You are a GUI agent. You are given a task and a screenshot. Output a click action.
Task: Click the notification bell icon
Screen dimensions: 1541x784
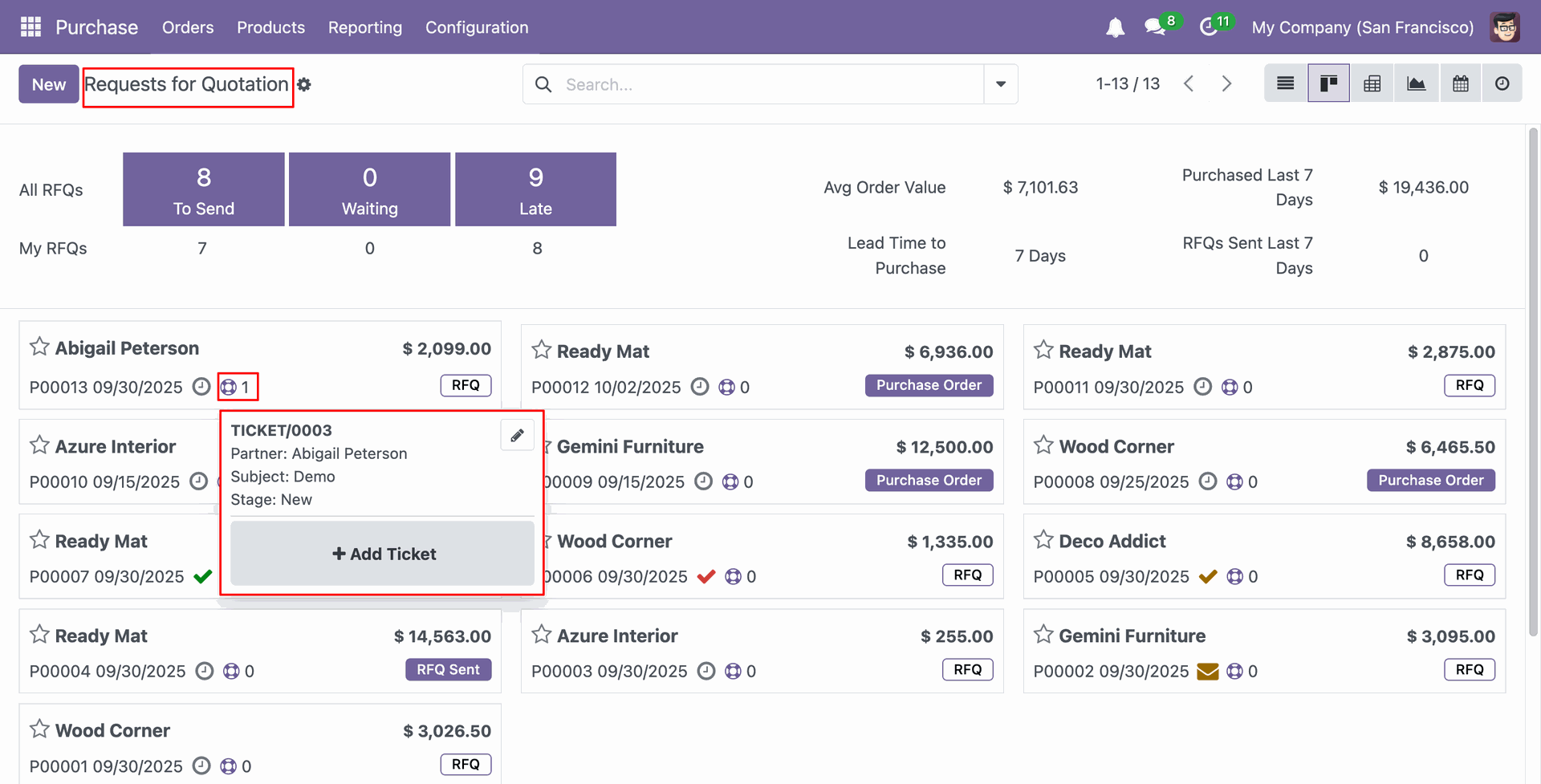tap(1115, 28)
